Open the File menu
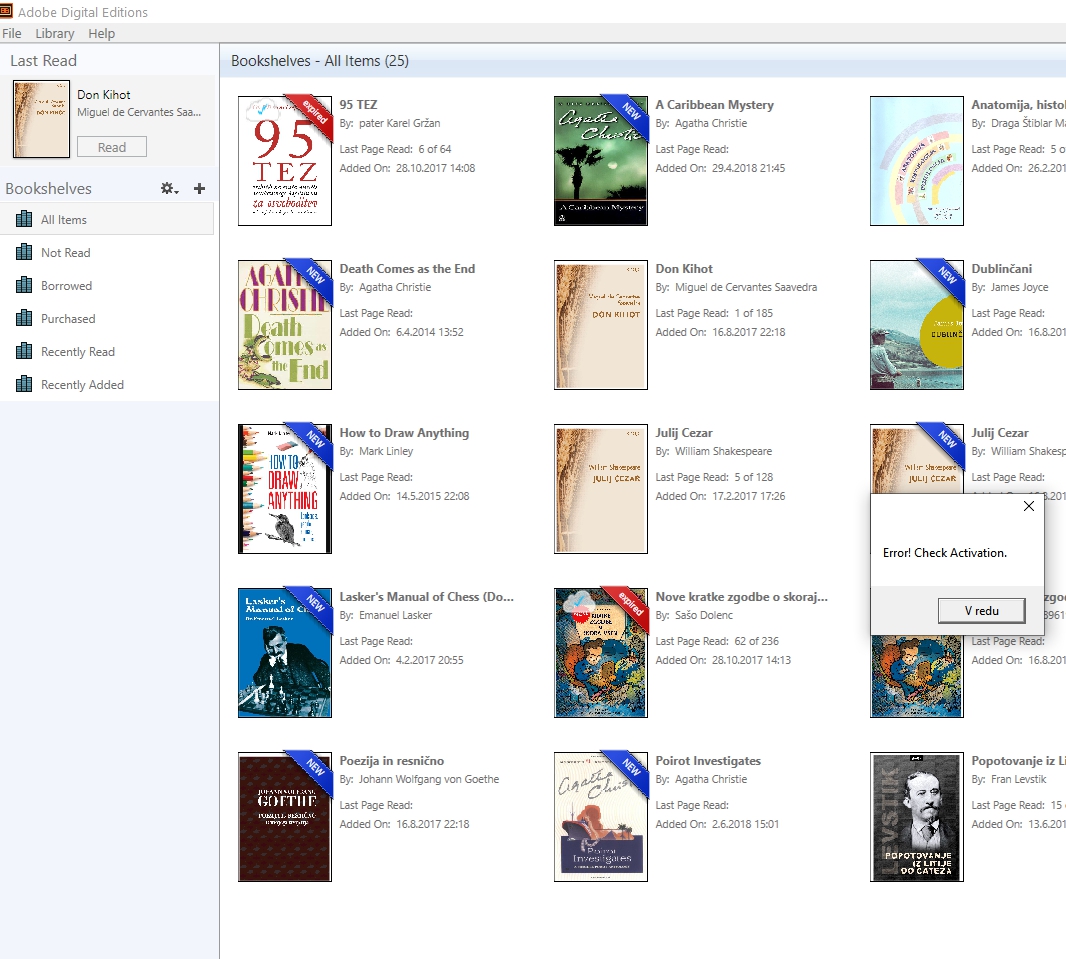This screenshot has height=959, width=1066. pos(12,33)
